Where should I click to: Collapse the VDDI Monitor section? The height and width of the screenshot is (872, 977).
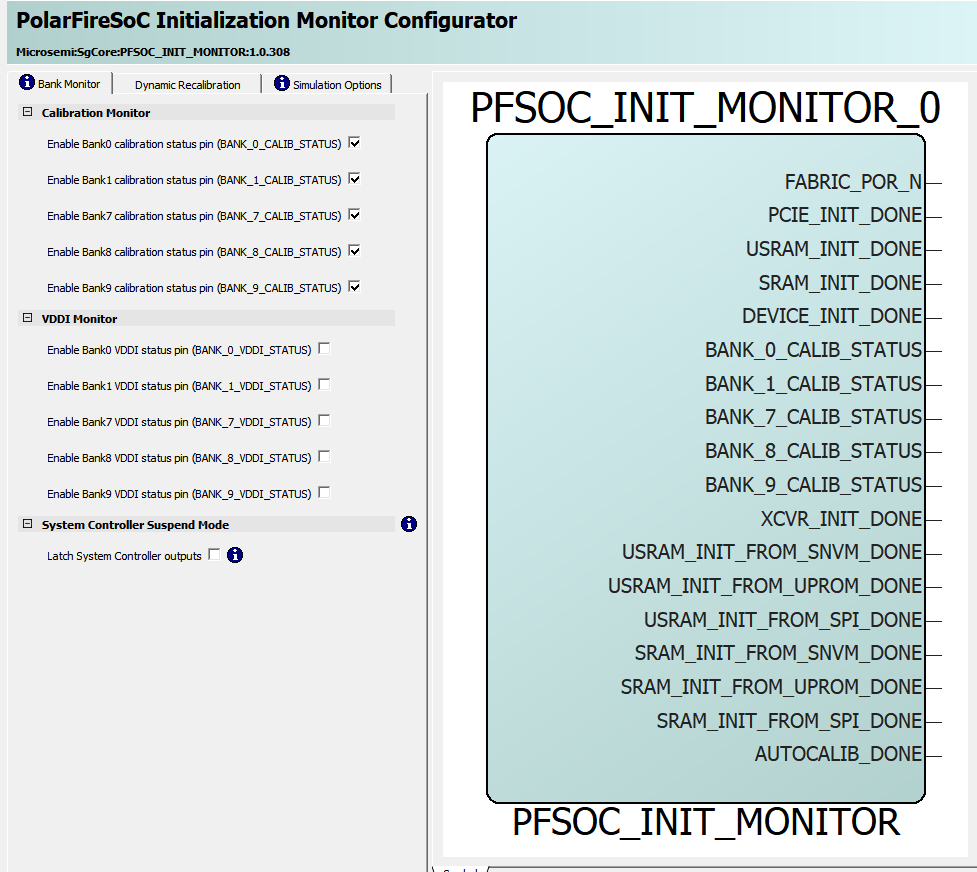(28, 319)
